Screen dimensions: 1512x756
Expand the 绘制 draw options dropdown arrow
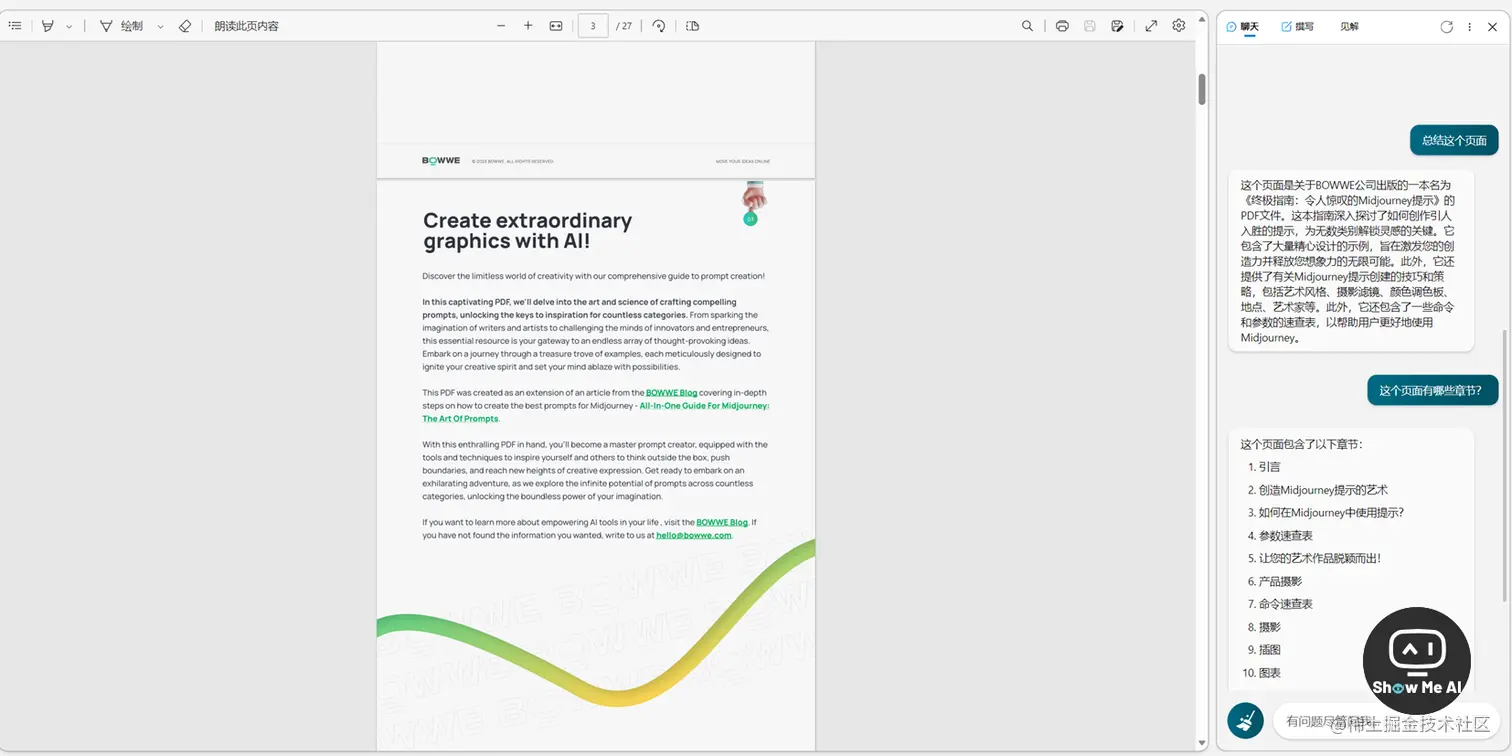160,27
